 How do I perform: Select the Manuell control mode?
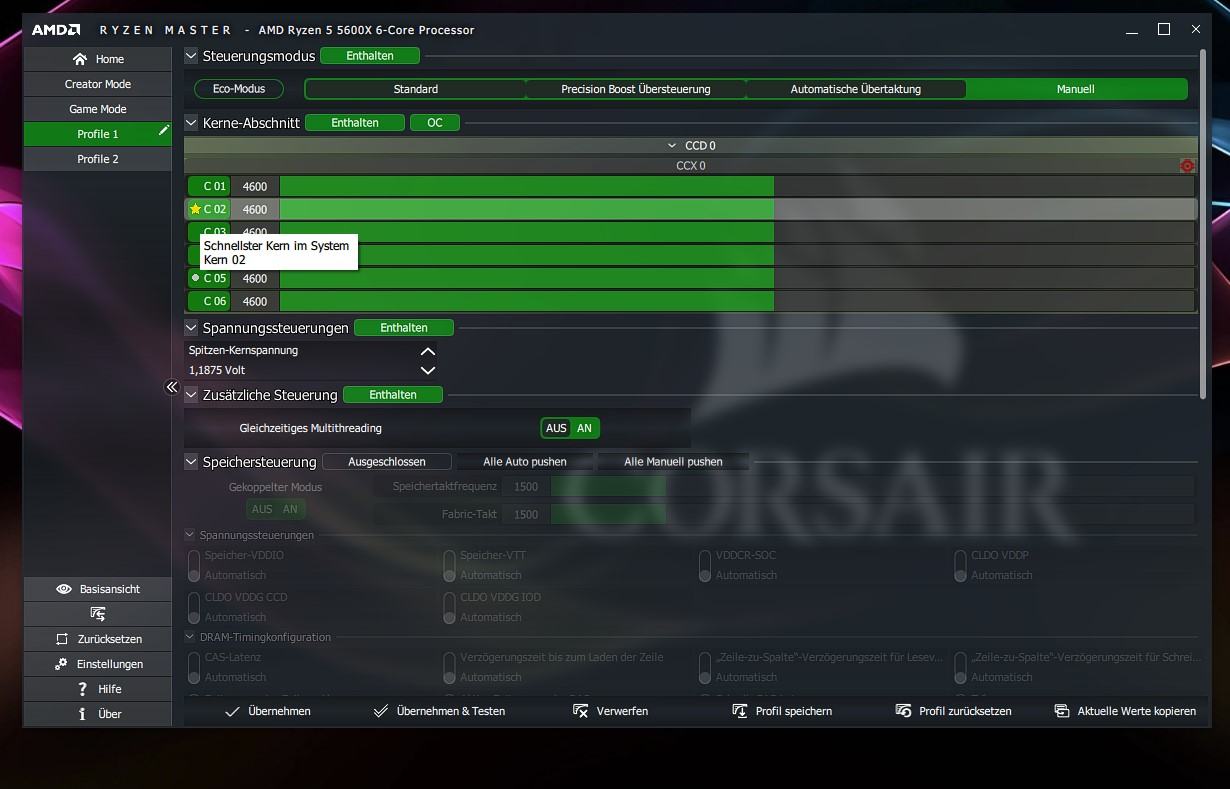tap(1076, 89)
